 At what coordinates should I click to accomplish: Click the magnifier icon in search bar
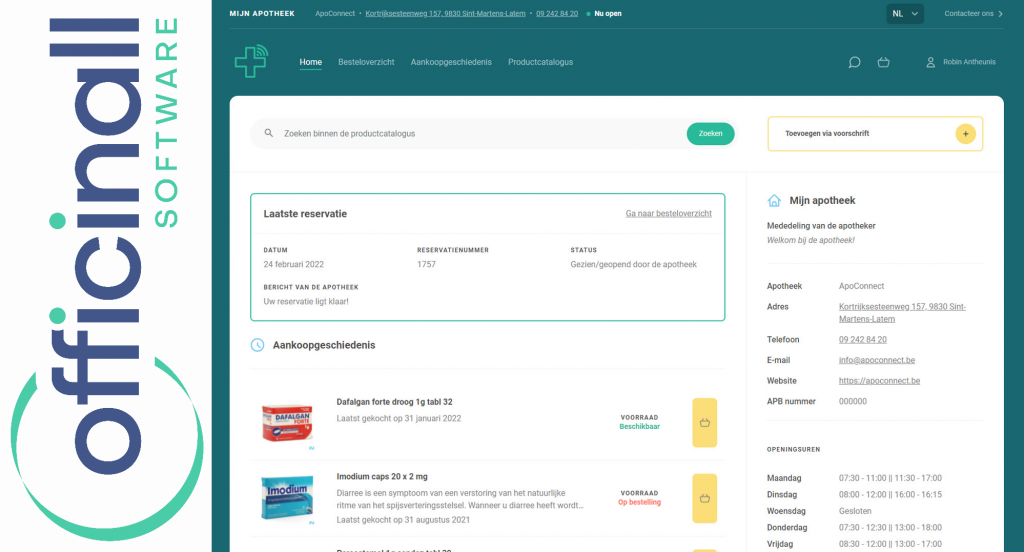pyautogui.click(x=268, y=133)
